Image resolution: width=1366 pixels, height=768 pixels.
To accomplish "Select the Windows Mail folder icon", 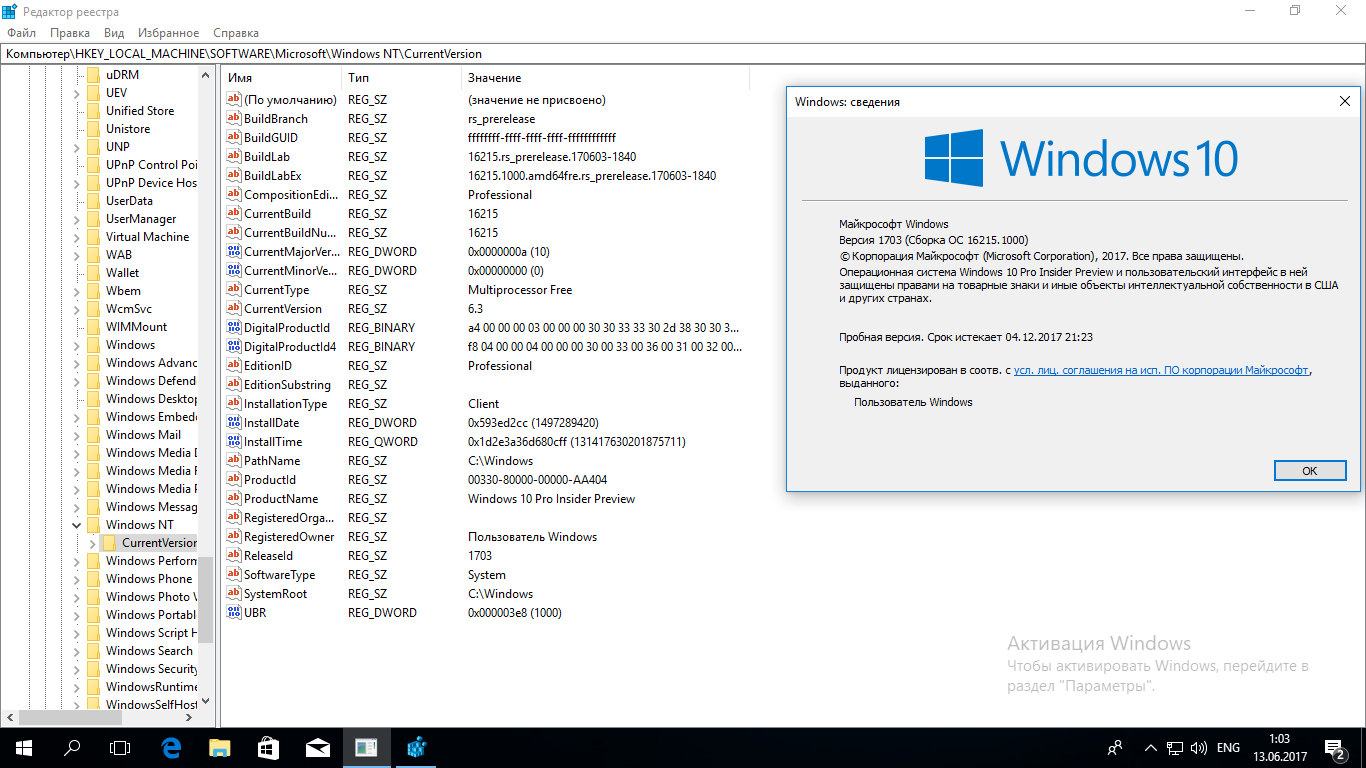I will click(x=93, y=435).
